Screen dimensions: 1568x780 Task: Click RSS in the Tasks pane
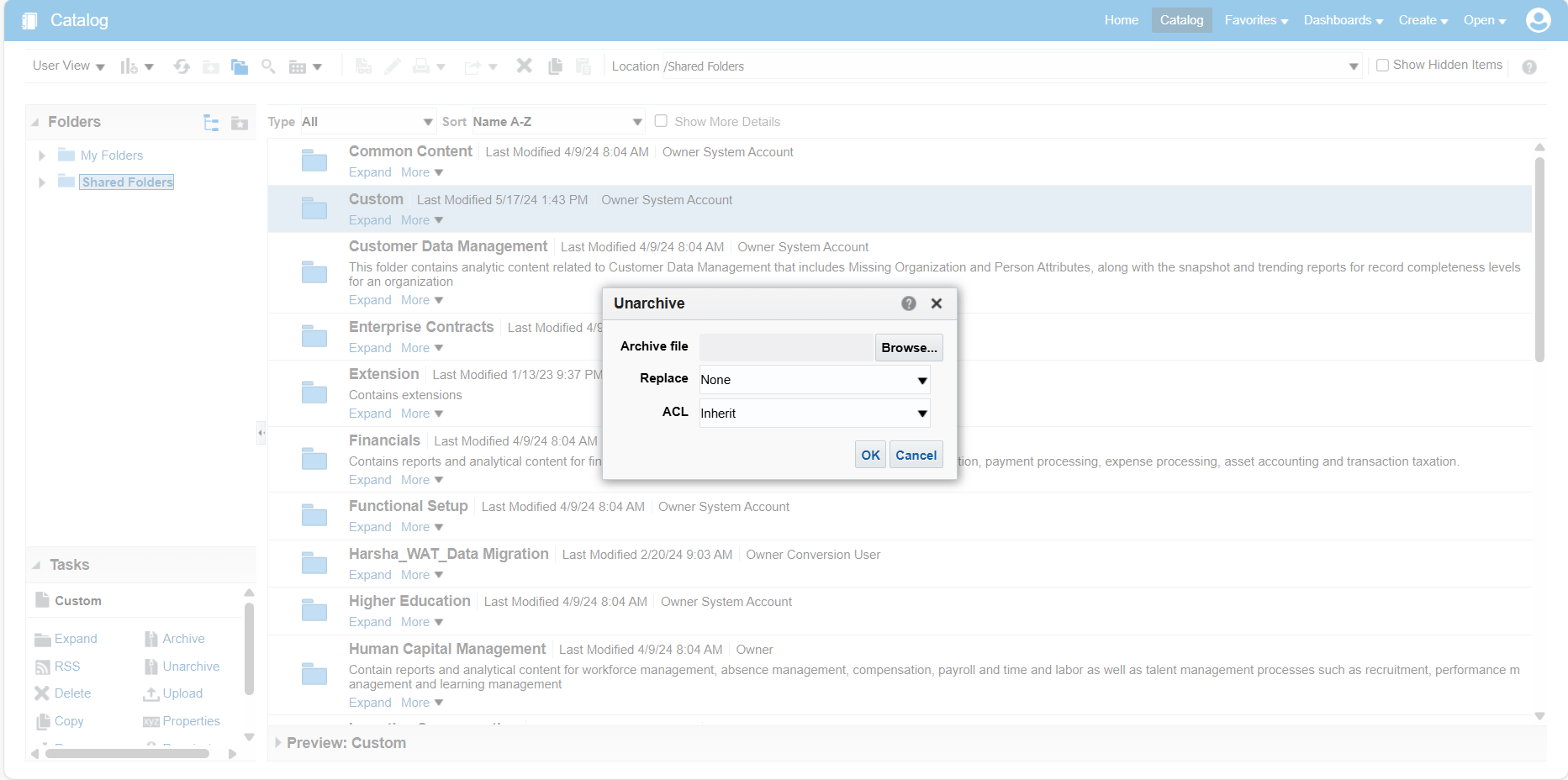[x=57, y=667]
